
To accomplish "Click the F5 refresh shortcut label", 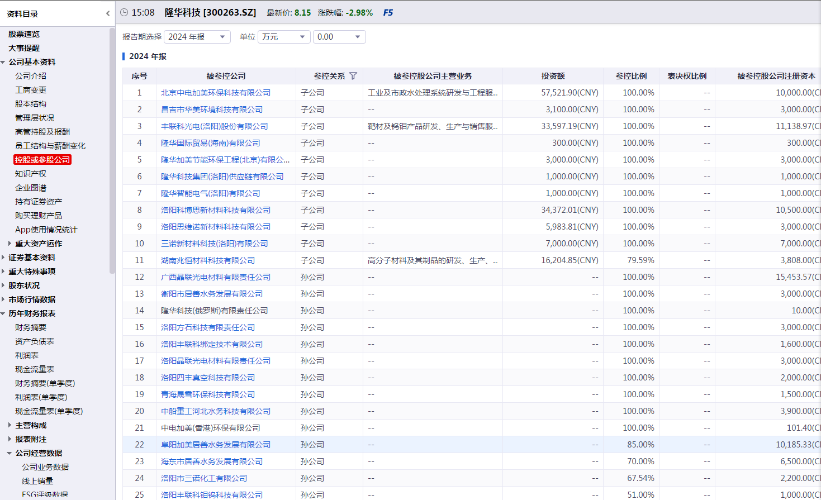I will click(388, 13).
